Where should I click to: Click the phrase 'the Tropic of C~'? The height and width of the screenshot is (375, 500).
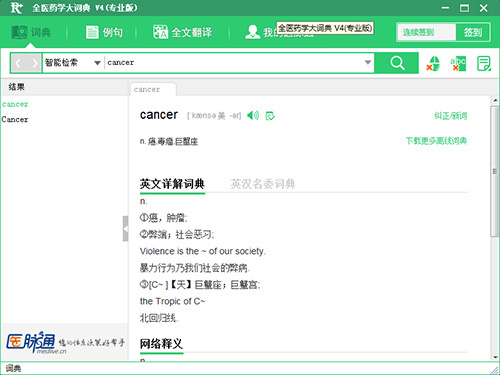point(172,301)
